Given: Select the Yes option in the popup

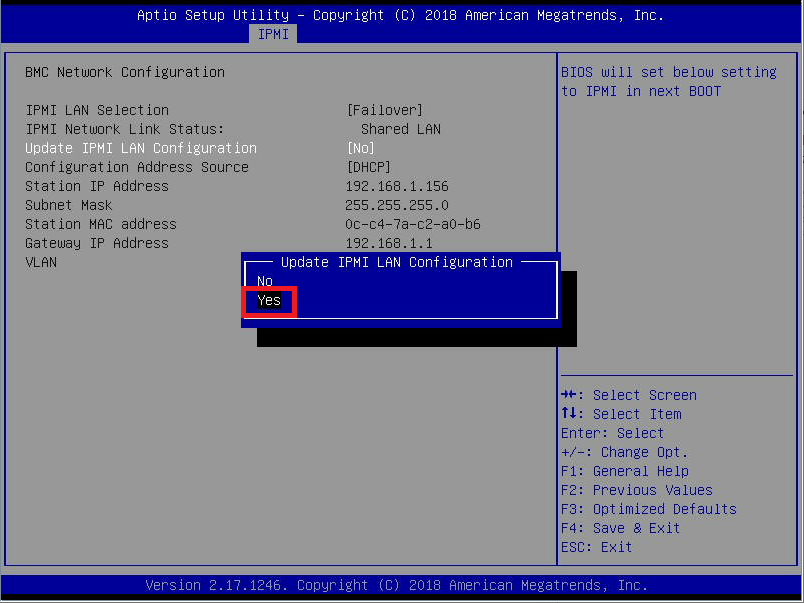Looking at the screenshot, I should click(269, 300).
